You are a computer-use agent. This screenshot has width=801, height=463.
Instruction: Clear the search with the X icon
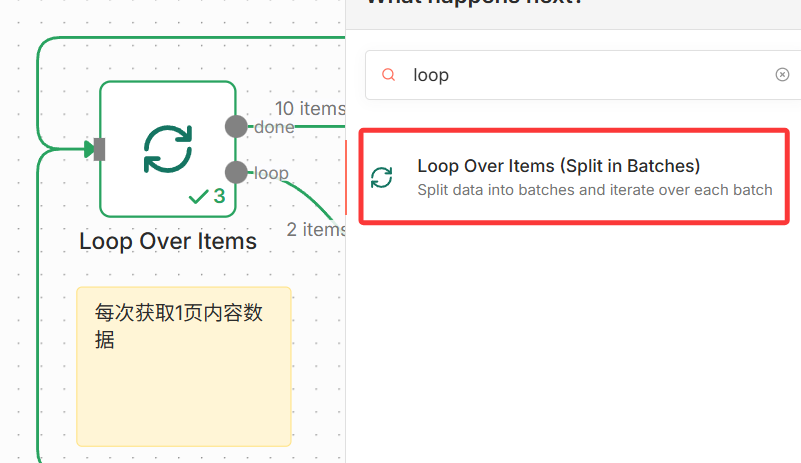point(782,75)
